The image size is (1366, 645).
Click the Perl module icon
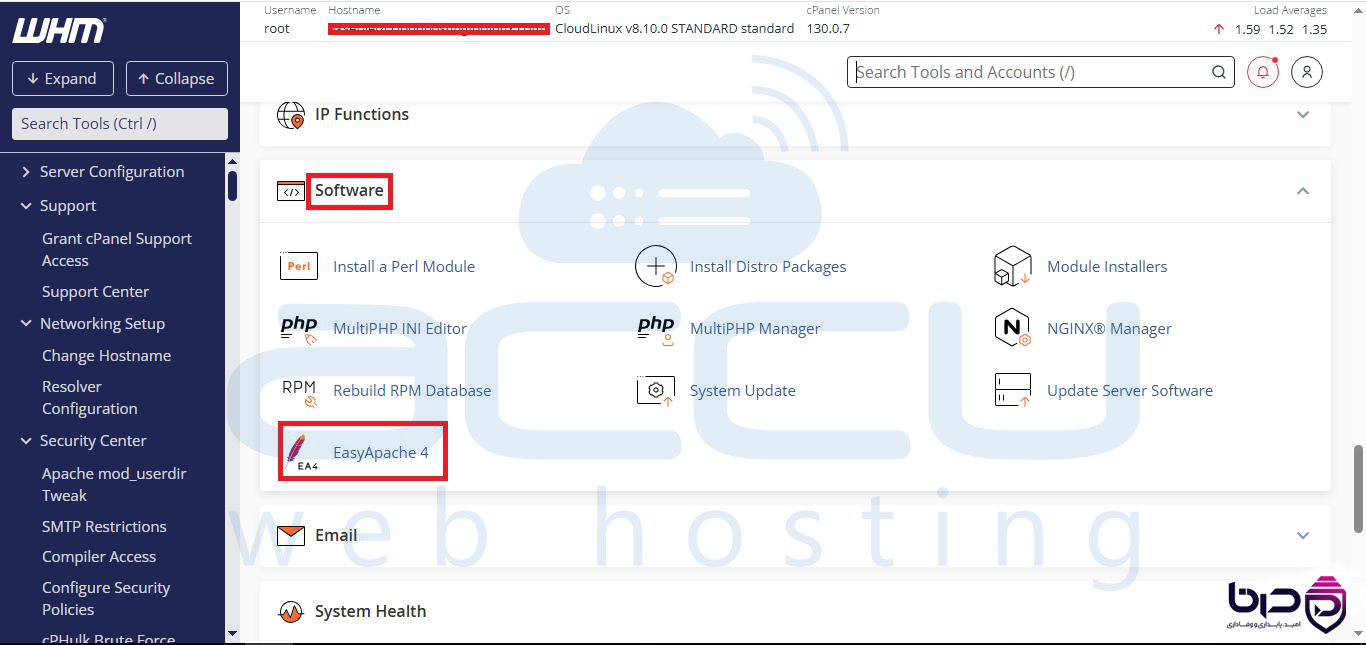point(299,266)
